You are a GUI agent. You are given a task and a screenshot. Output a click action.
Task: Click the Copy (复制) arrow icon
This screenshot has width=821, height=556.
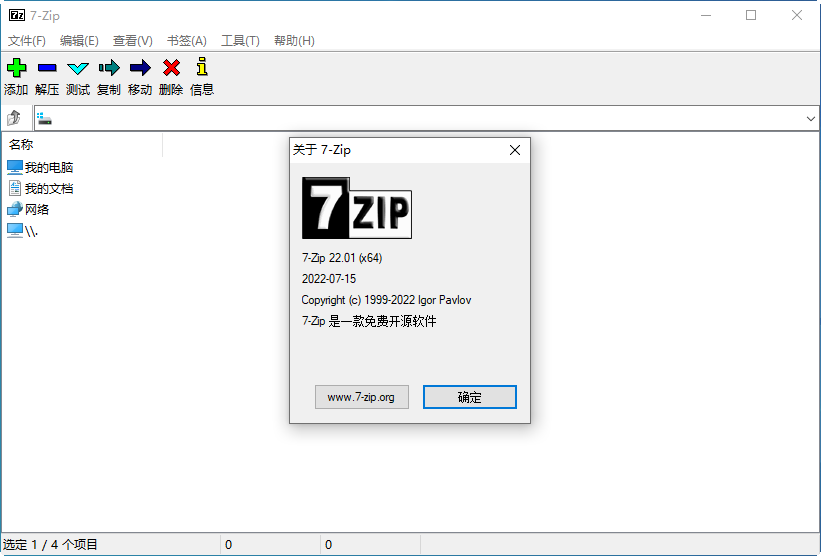click(x=109, y=68)
